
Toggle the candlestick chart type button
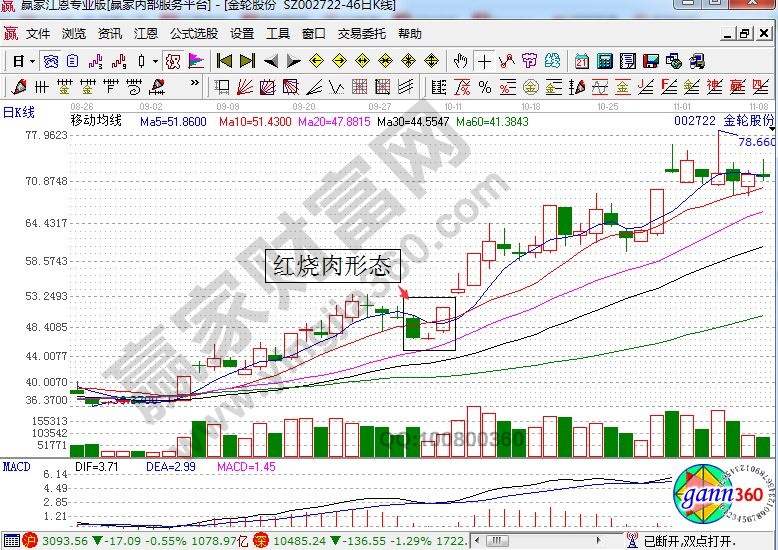pos(142,61)
